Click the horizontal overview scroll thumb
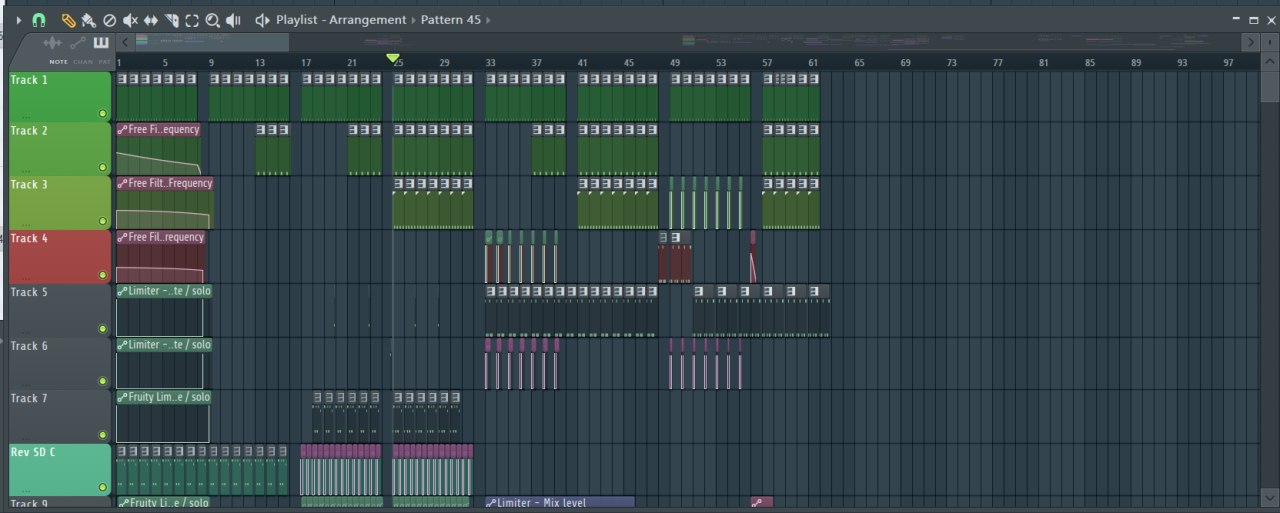Screen dimensions: 1280x513 (x=211, y=42)
